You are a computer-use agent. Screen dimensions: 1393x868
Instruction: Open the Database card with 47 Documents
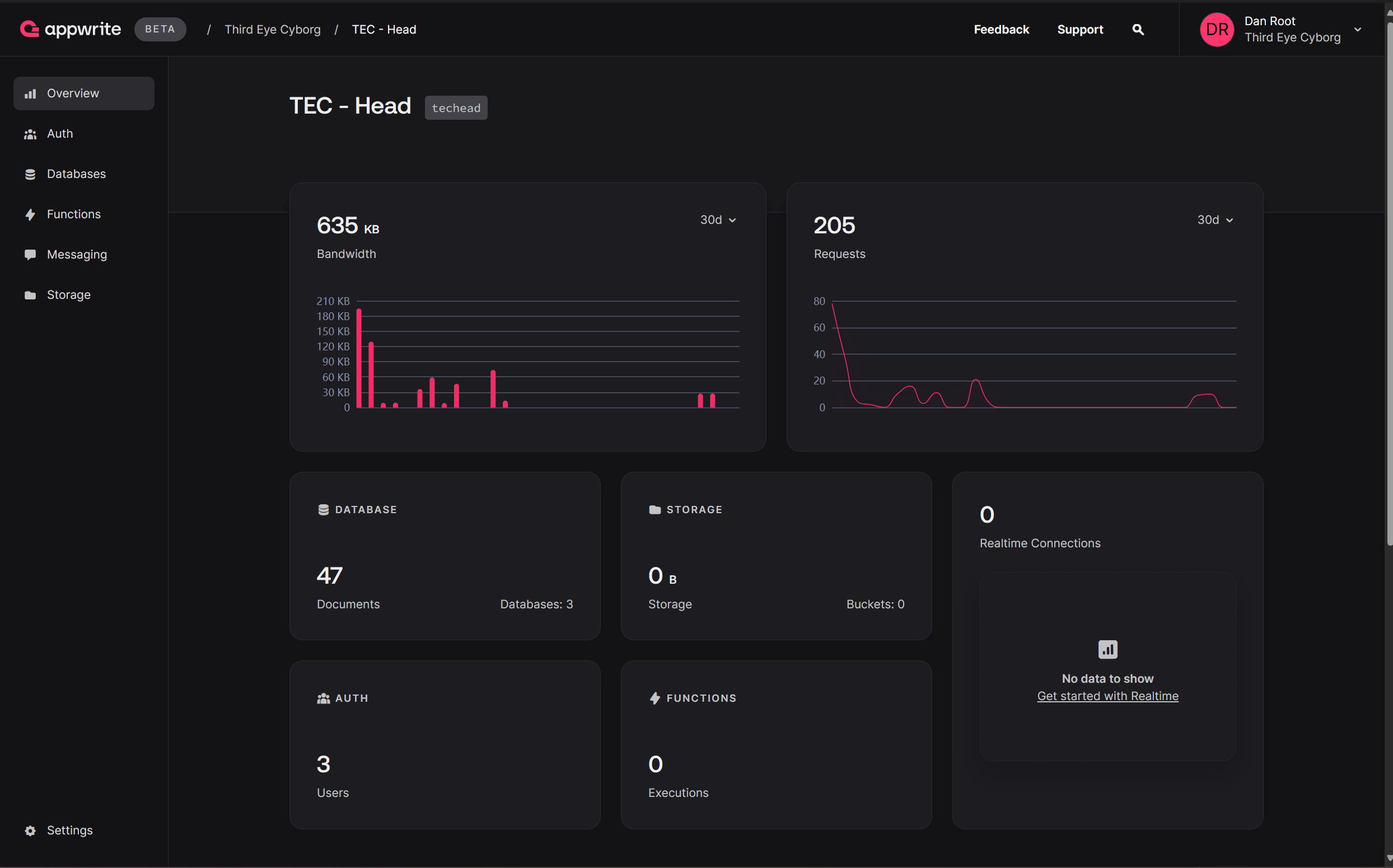445,556
